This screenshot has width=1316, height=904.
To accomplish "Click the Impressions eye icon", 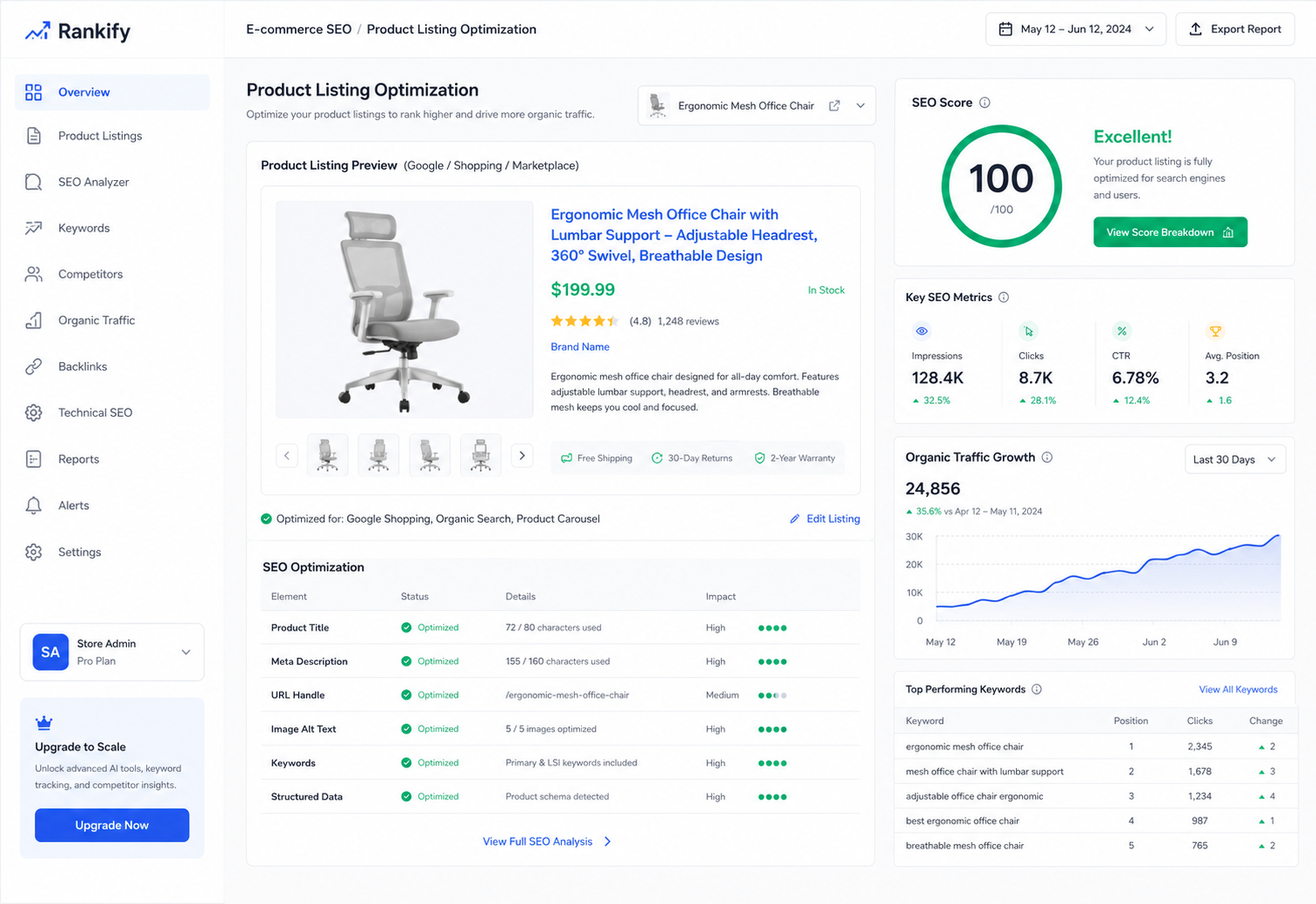I will (x=922, y=331).
